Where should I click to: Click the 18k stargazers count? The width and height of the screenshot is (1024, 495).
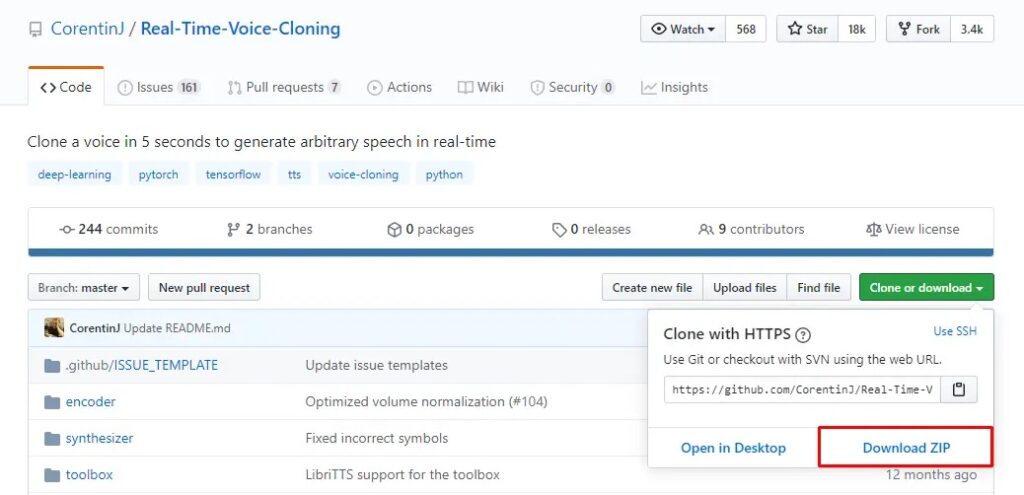(x=857, y=29)
